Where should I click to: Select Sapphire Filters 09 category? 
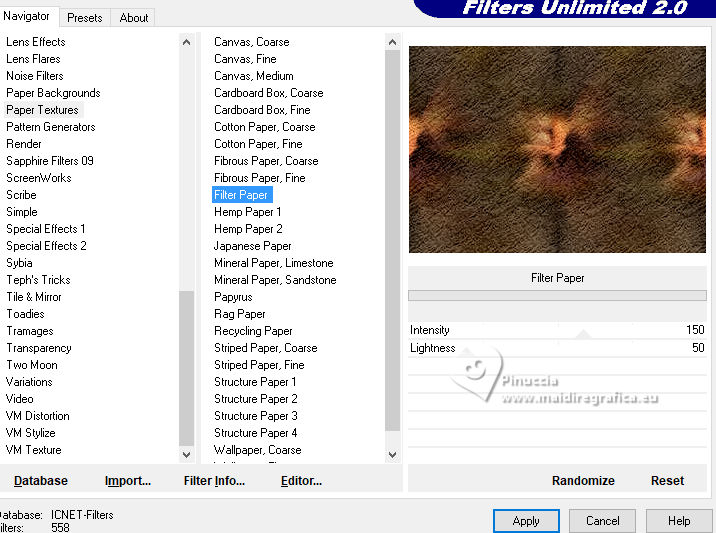click(50, 161)
